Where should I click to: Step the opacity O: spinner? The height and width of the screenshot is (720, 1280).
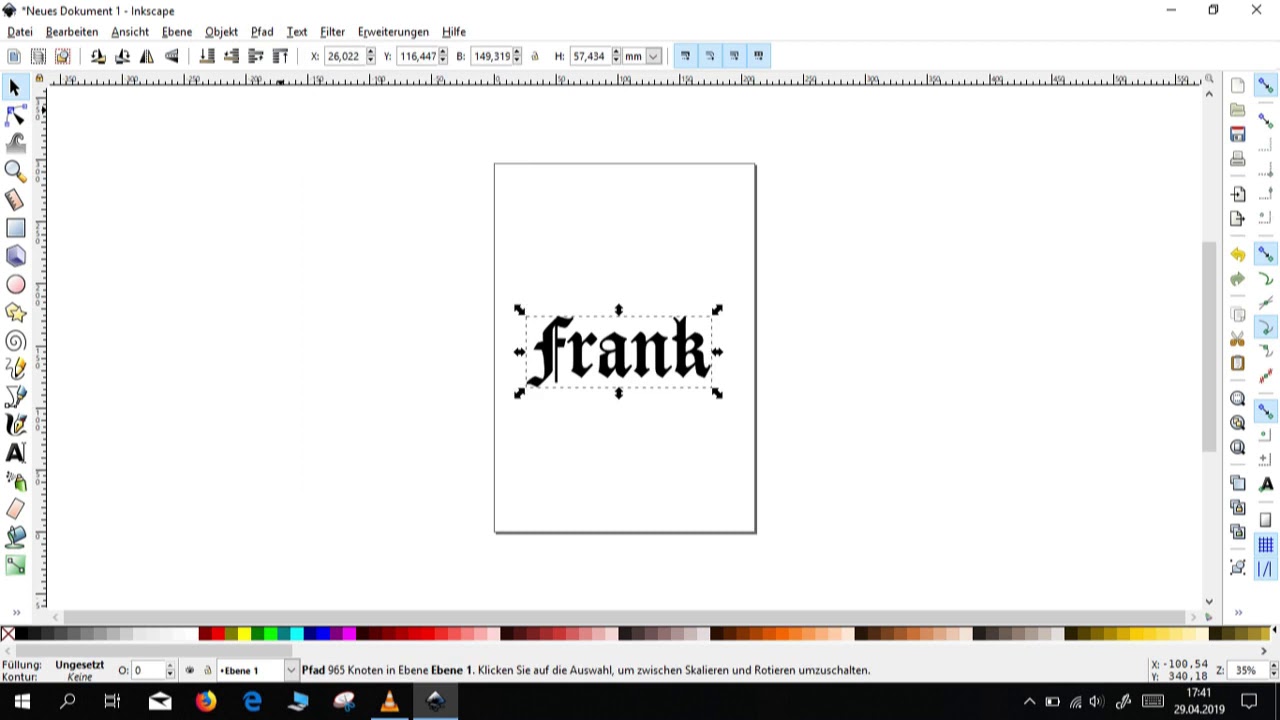[x=170, y=670]
